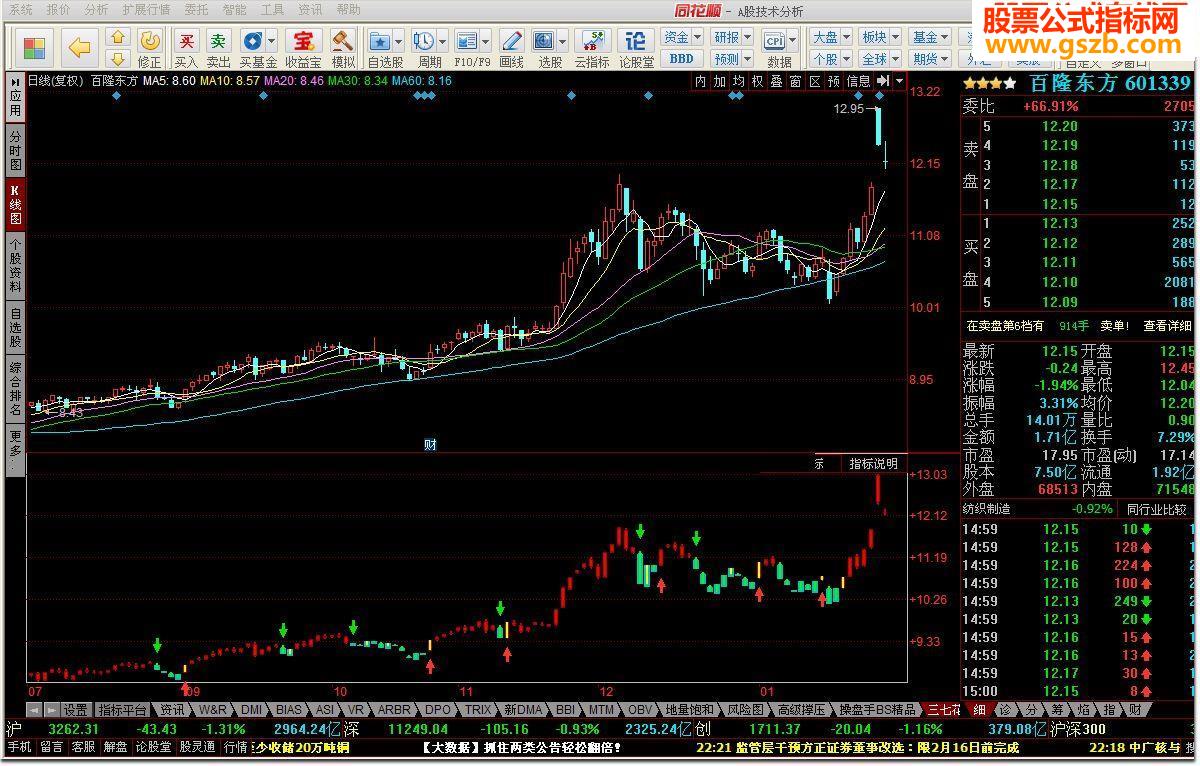Viewport: 1200px width, 766px height.
Task: Open the 数据 CPI data icon
Action: point(774,39)
